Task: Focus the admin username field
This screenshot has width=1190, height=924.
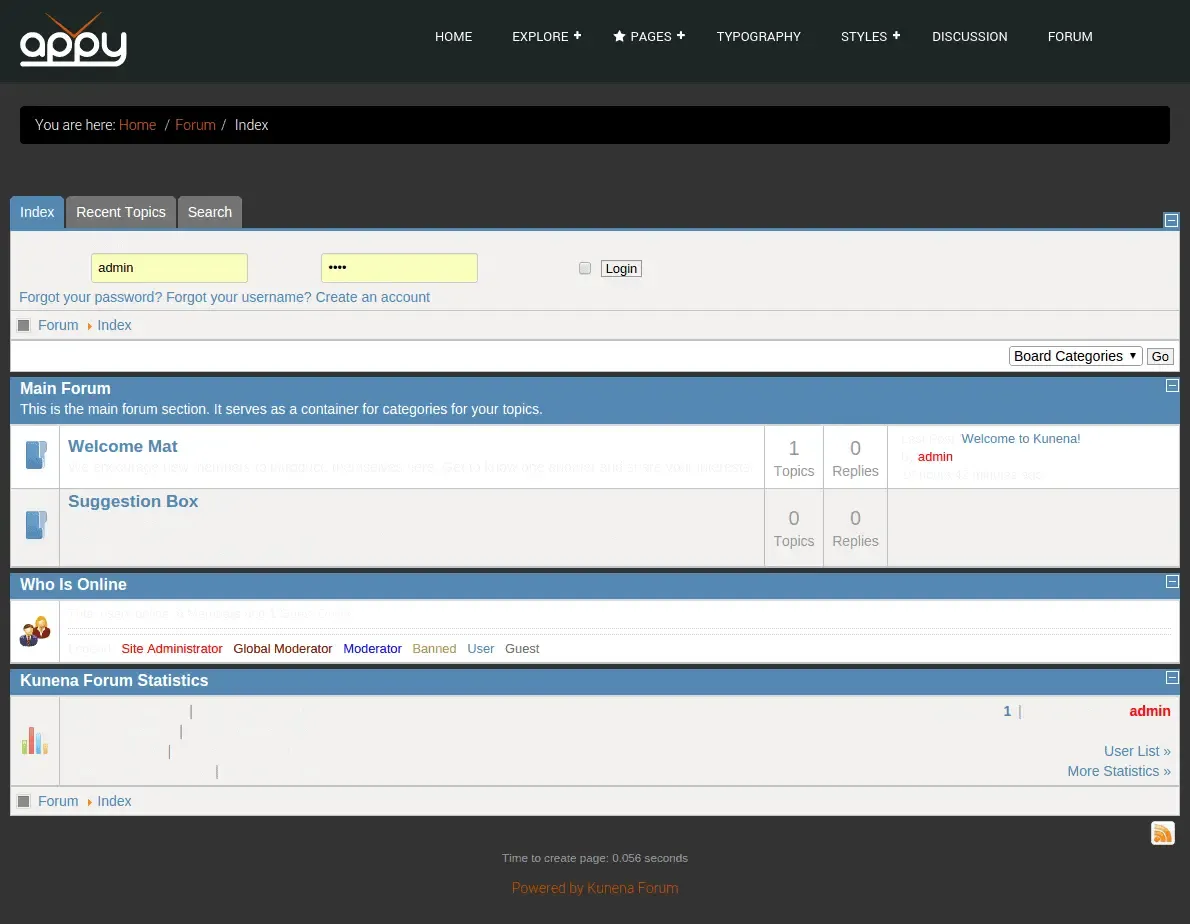Action: [169, 268]
